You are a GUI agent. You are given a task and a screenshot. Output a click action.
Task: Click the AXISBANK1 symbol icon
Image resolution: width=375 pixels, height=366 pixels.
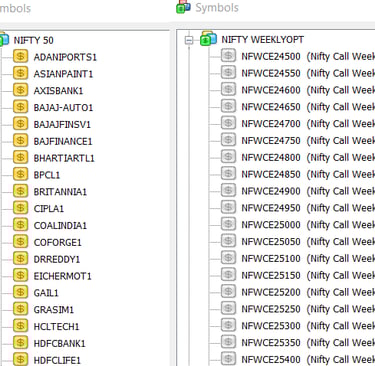click(20, 90)
